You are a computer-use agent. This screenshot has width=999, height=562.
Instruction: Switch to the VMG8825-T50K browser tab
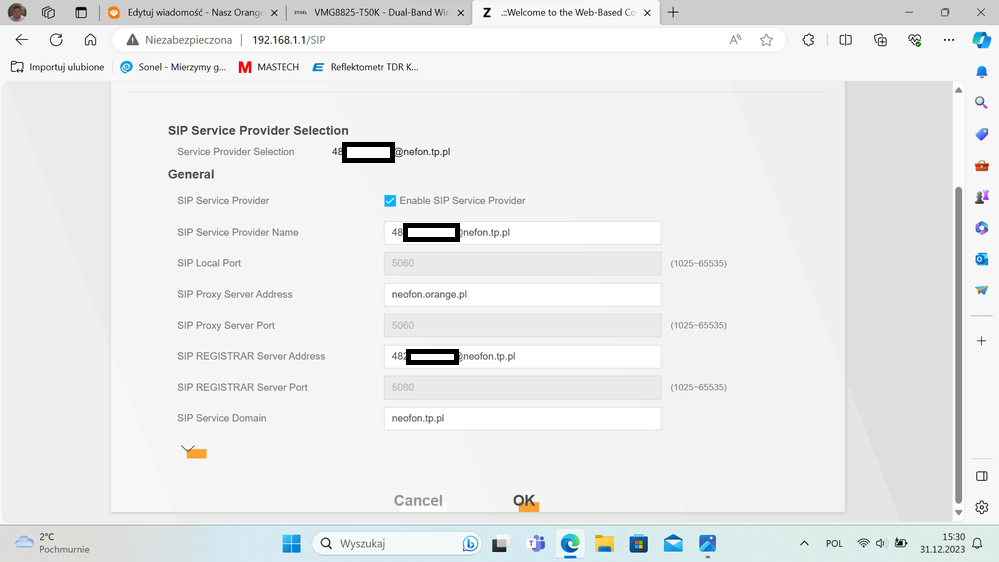[x=378, y=13]
